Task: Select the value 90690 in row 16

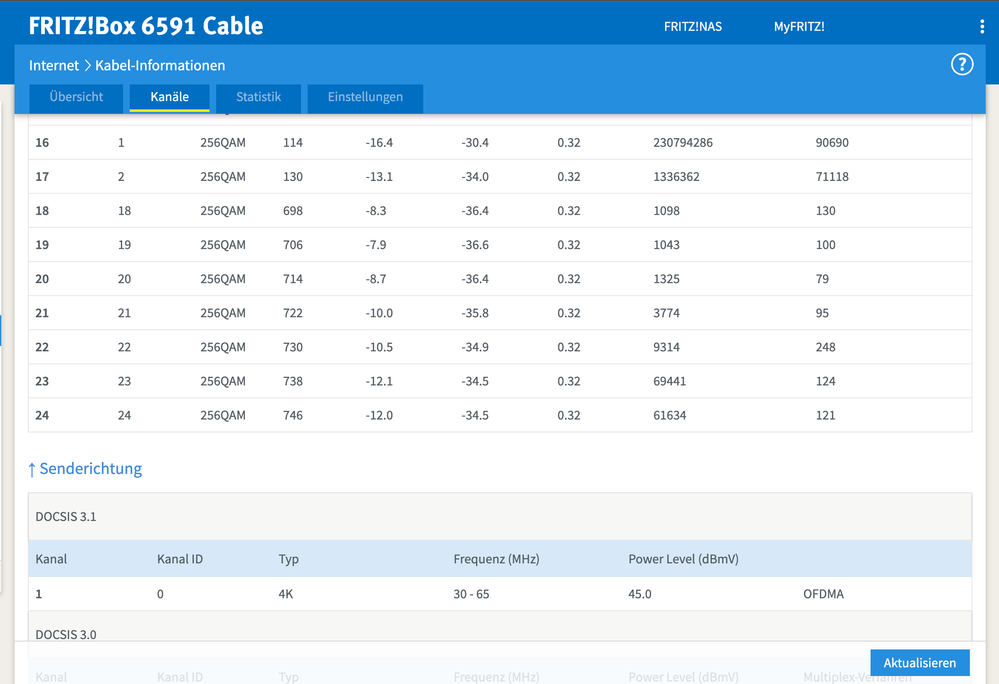Action: 832,143
